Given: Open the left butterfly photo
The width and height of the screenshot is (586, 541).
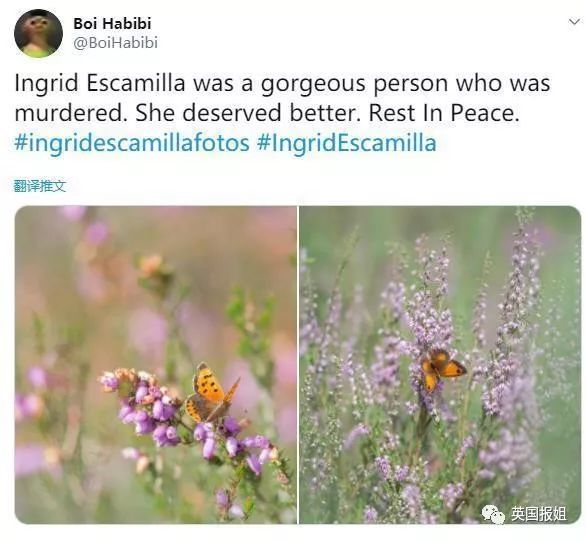Looking at the screenshot, I should [156, 365].
